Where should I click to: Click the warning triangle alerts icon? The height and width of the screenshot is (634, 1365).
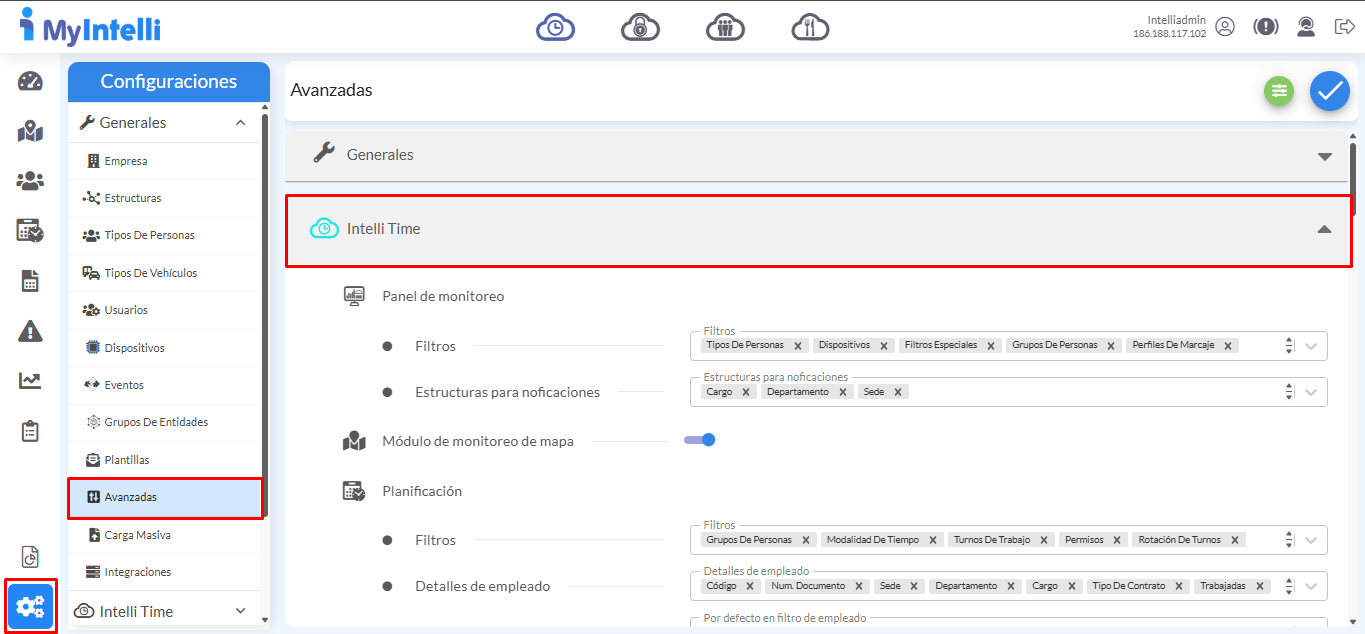(x=30, y=331)
